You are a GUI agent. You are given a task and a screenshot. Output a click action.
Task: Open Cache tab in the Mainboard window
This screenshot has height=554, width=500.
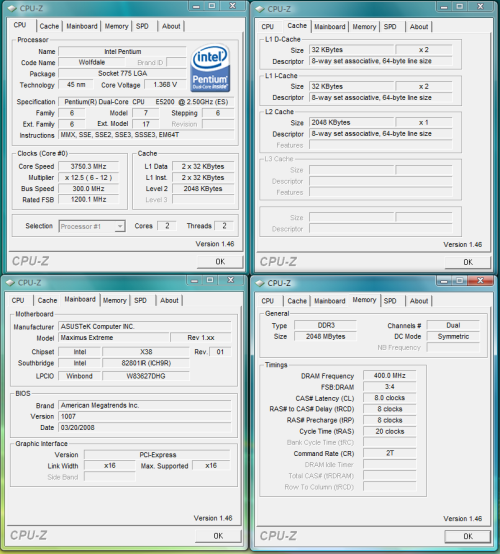point(47,300)
